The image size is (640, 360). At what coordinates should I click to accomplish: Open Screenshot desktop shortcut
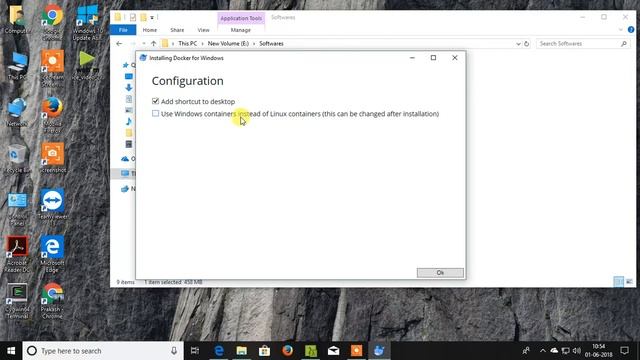click(x=52, y=158)
